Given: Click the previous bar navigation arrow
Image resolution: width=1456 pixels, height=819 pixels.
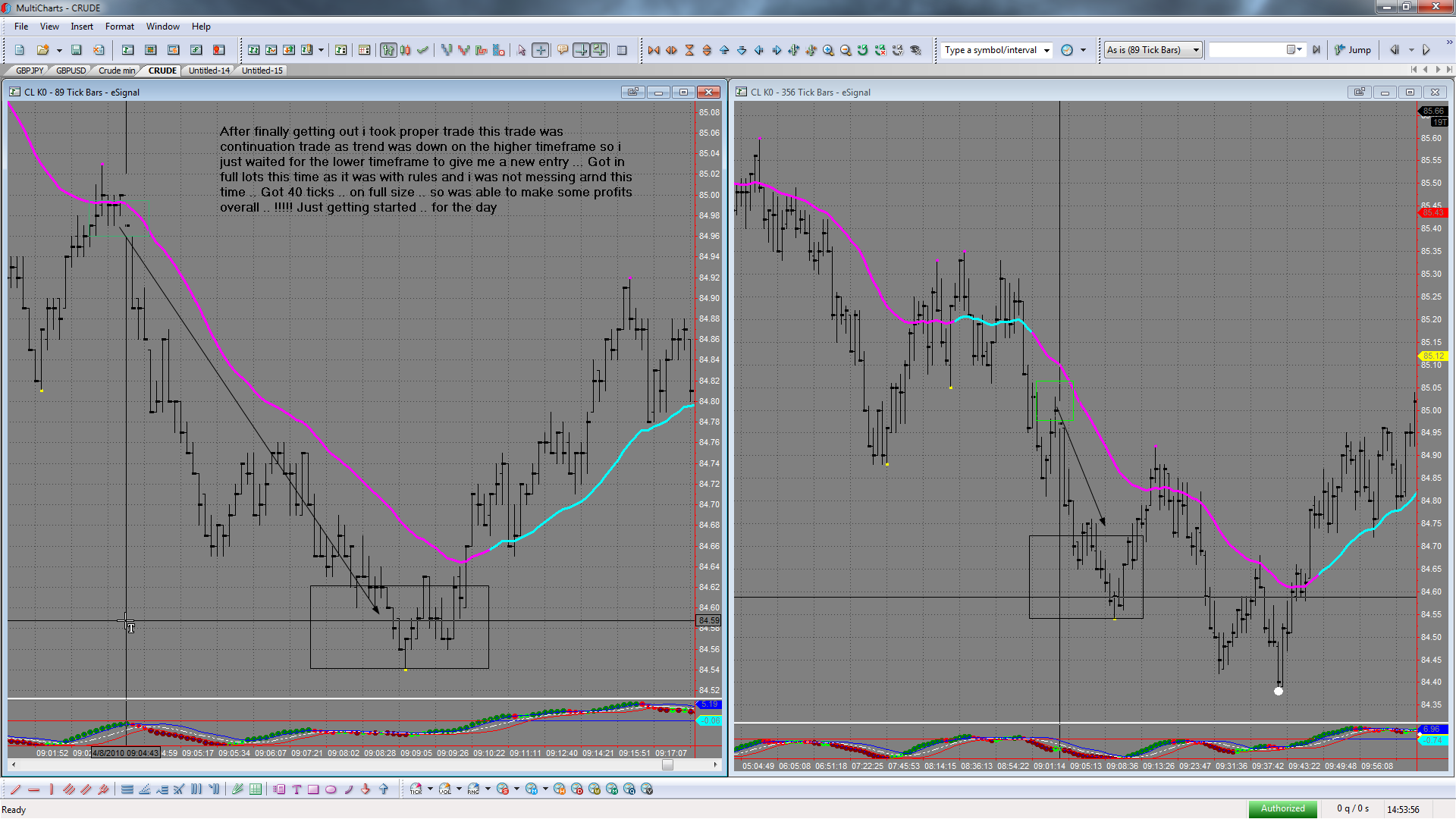Looking at the screenshot, I should (1395, 50).
